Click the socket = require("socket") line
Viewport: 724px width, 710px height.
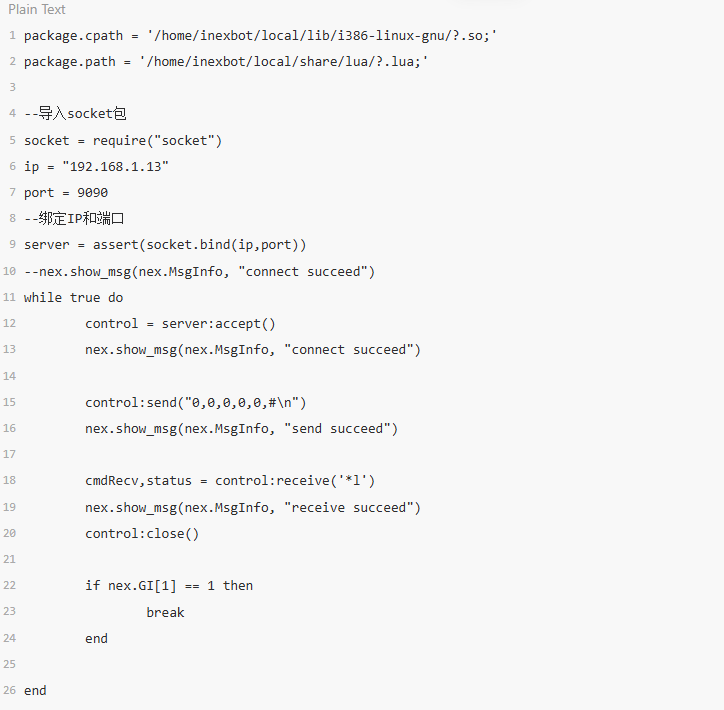pyautogui.click(x=123, y=140)
